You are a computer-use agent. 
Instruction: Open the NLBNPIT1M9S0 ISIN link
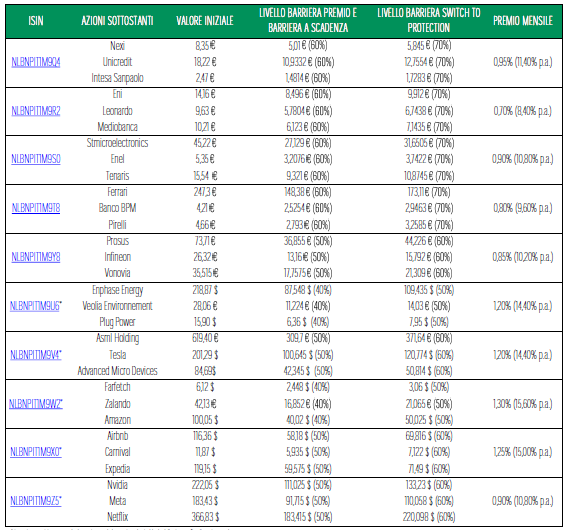click(x=36, y=159)
